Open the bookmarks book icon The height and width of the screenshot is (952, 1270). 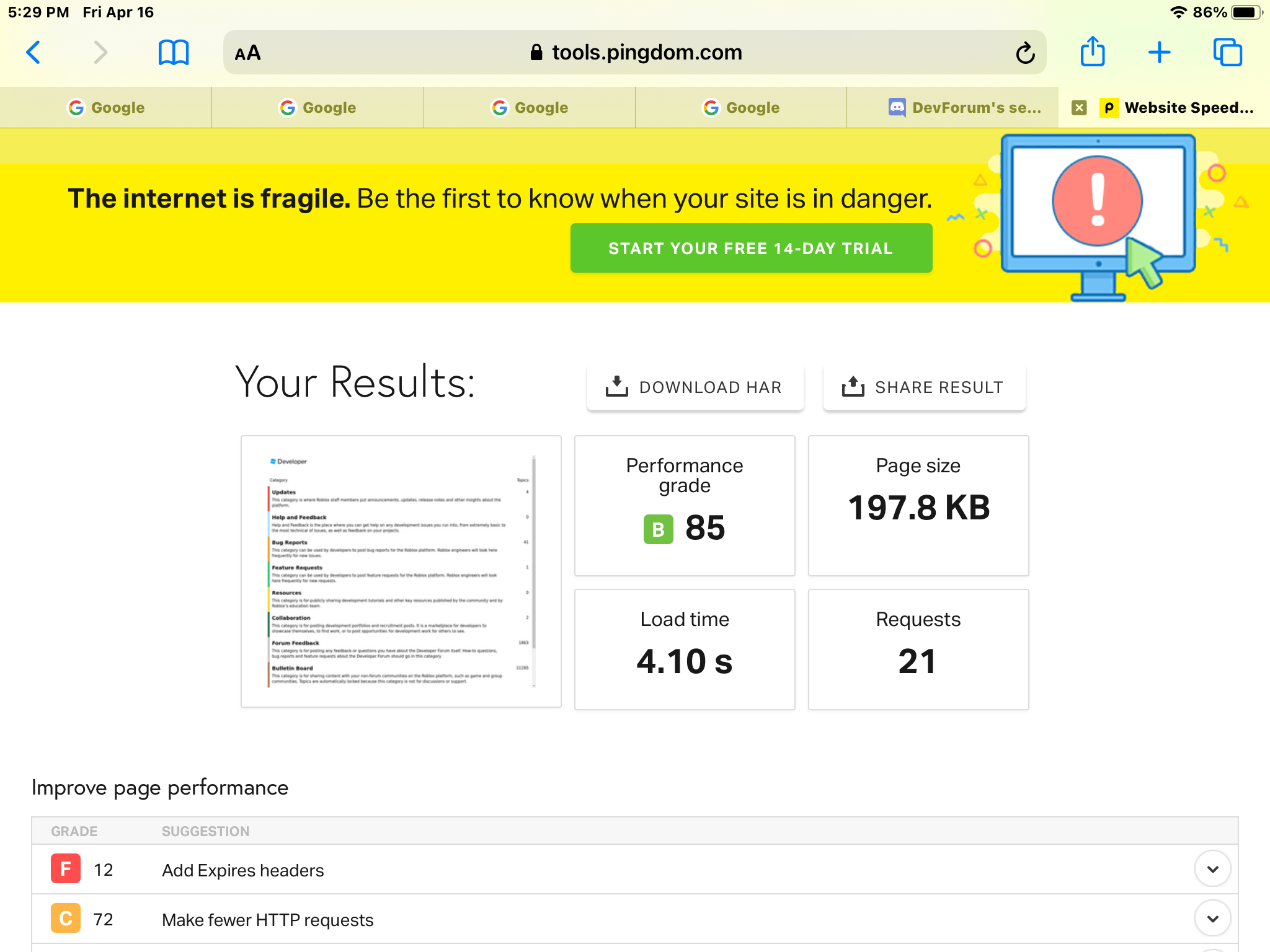(x=173, y=53)
